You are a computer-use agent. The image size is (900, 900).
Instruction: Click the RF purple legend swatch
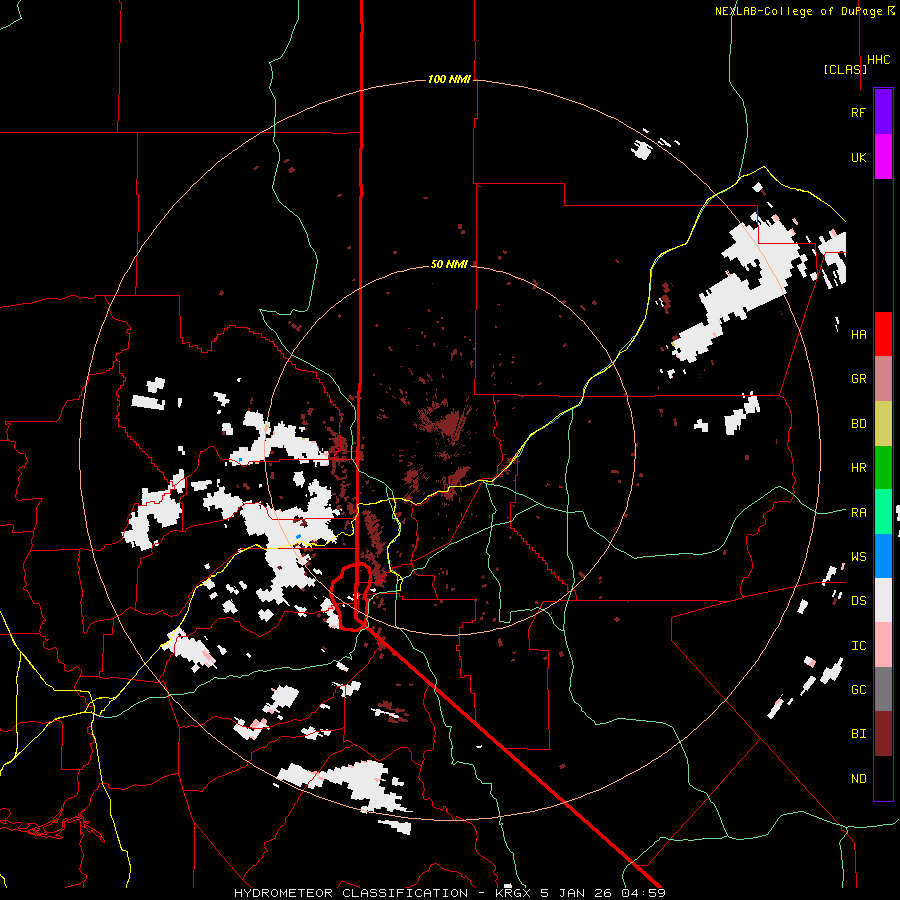click(883, 112)
